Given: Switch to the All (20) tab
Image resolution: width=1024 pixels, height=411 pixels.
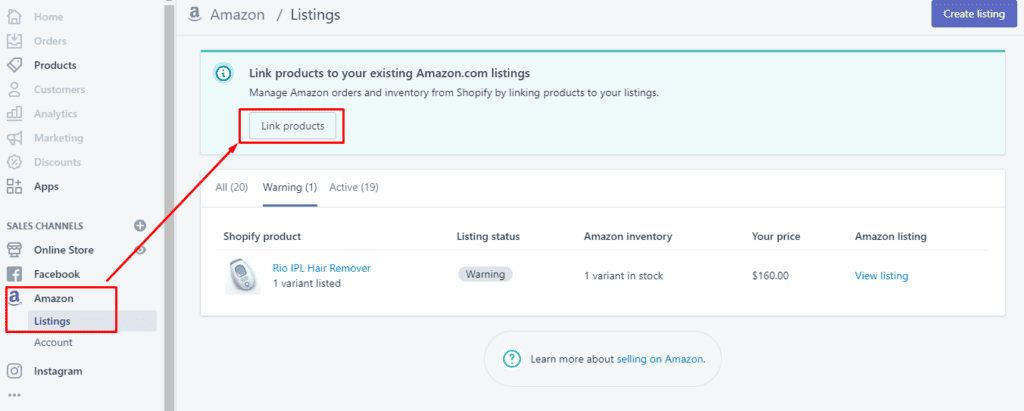Looking at the screenshot, I should [x=232, y=187].
